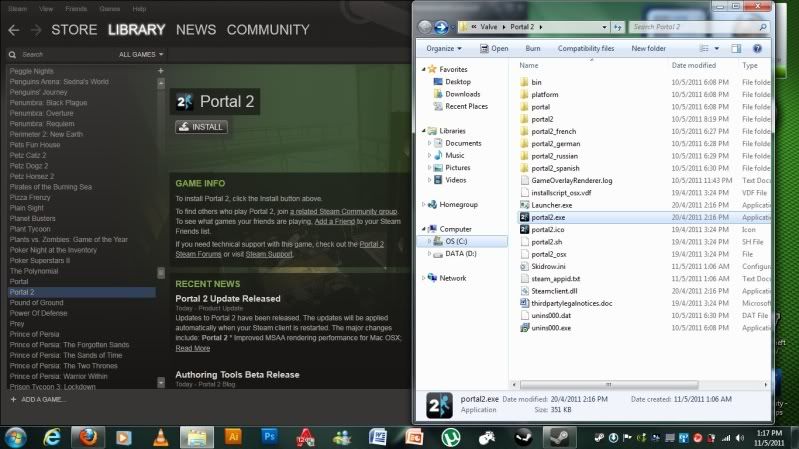Open Internet Explorer from the taskbar
The width and height of the screenshot is (799, 449).
point(52,436)
